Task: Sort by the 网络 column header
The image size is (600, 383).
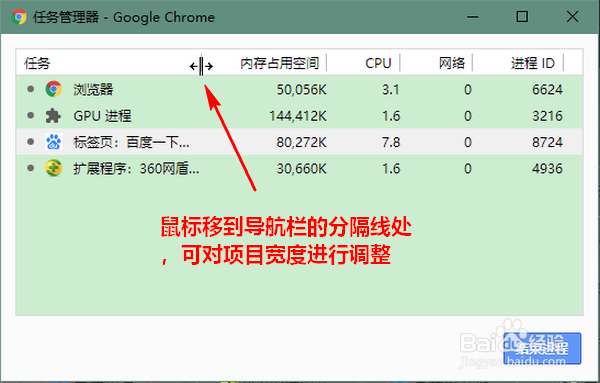Action: [x=452, y=63]
